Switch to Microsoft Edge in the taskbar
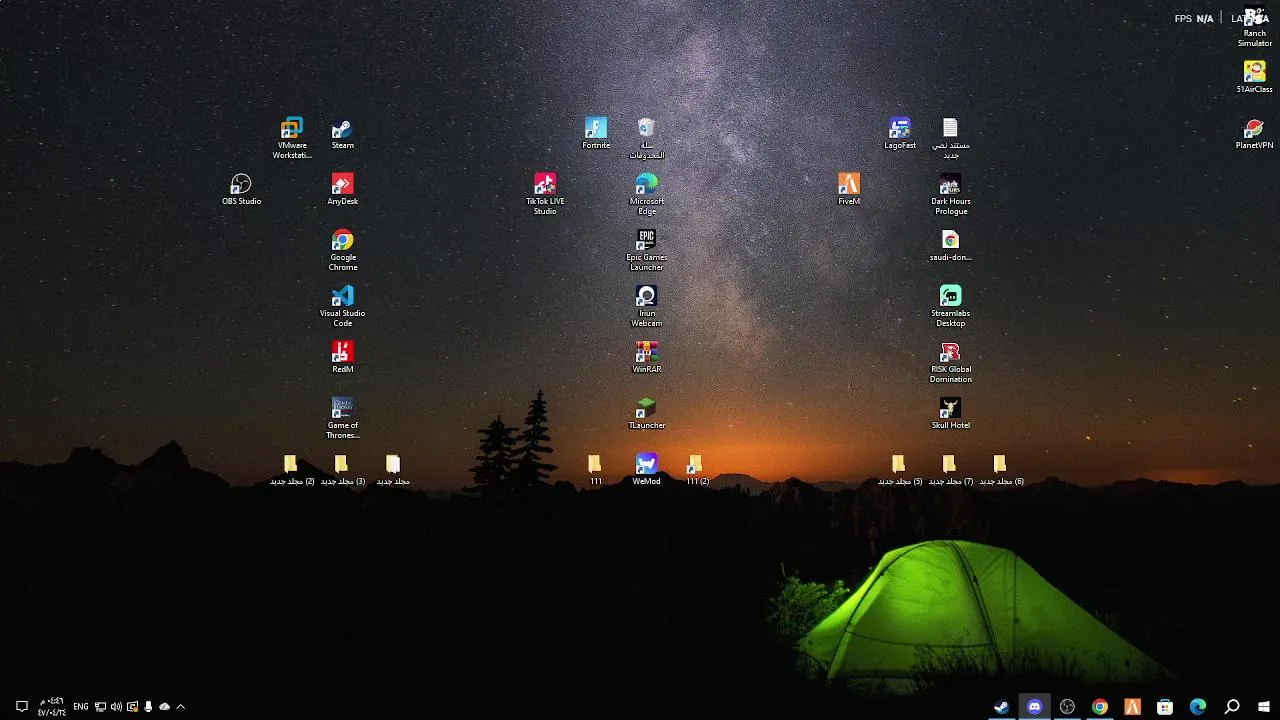This screenshot has width=1280, height=720. click(1198, 707)
